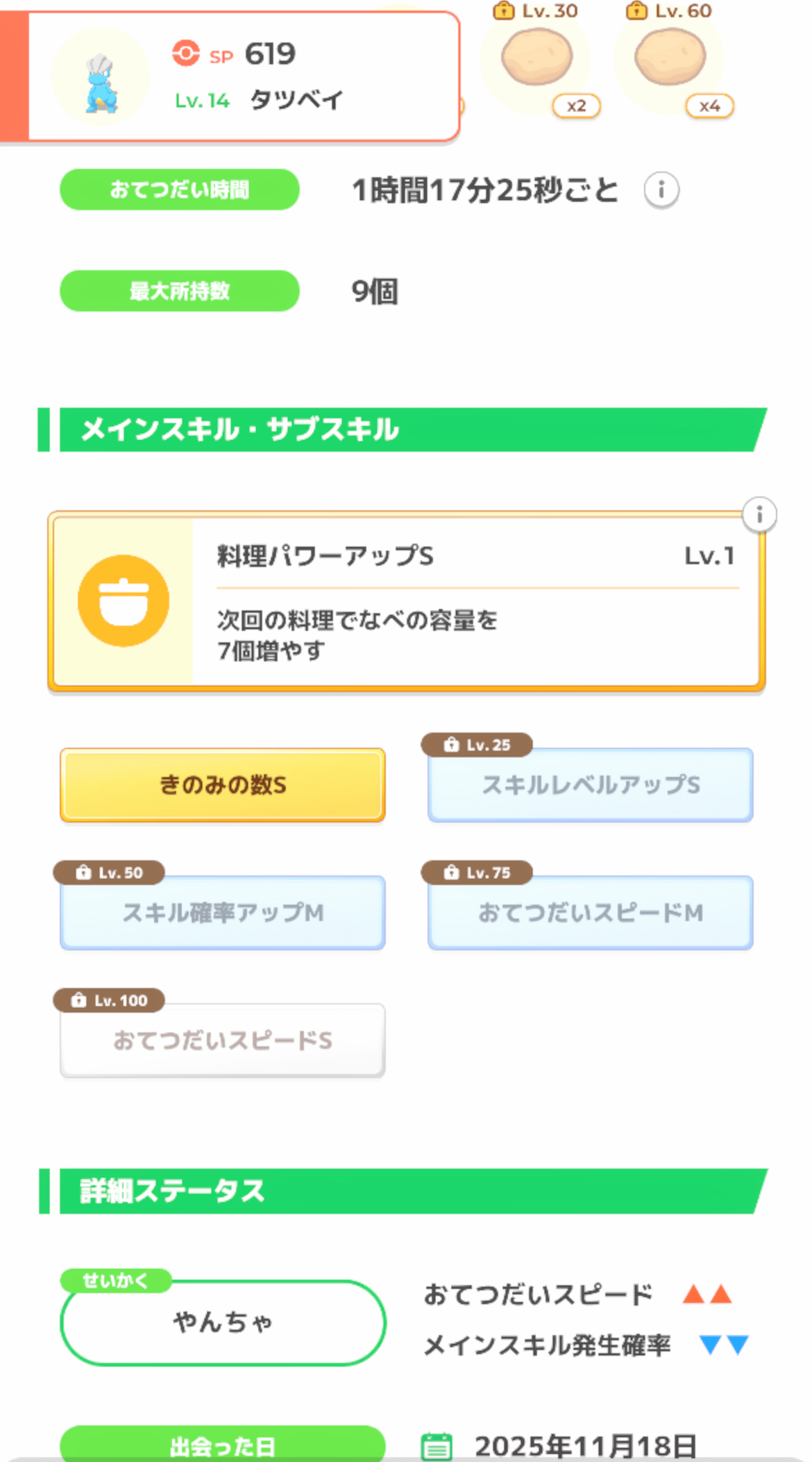Tap the 出会った日 green label
This screenshot has width=812, height=1462.
pyautogui.click(x=222, y=1445)
